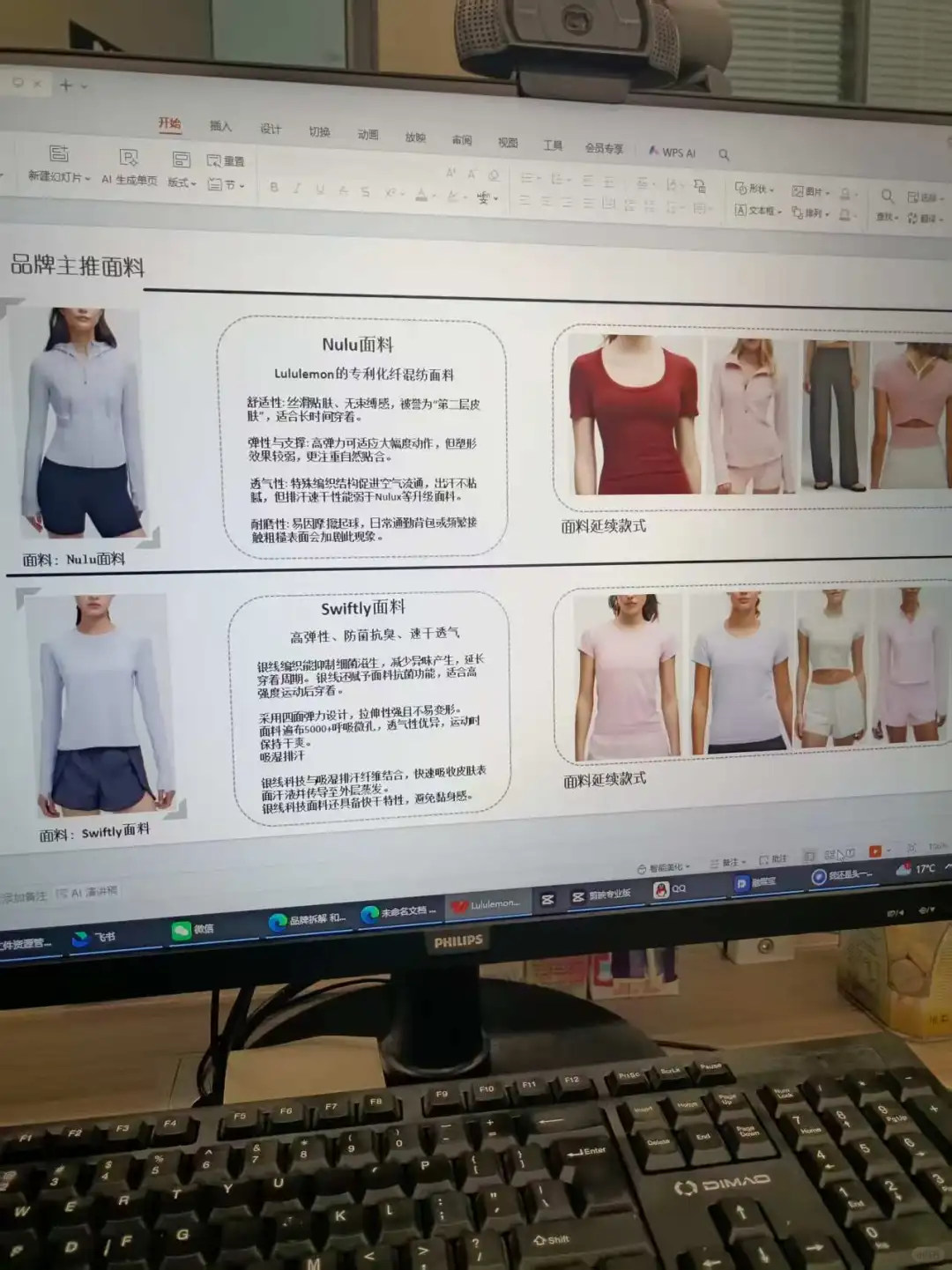Switch to the 插入 ribbon tab

pyautogui.click(x=220, y=127)
